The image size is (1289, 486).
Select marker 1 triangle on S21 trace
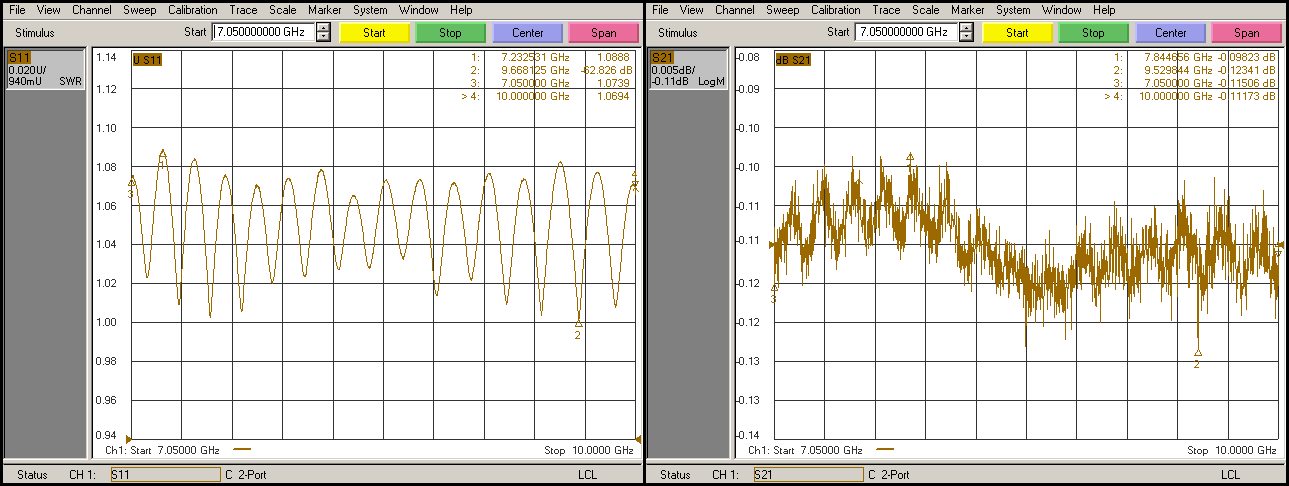click(910, 156)
